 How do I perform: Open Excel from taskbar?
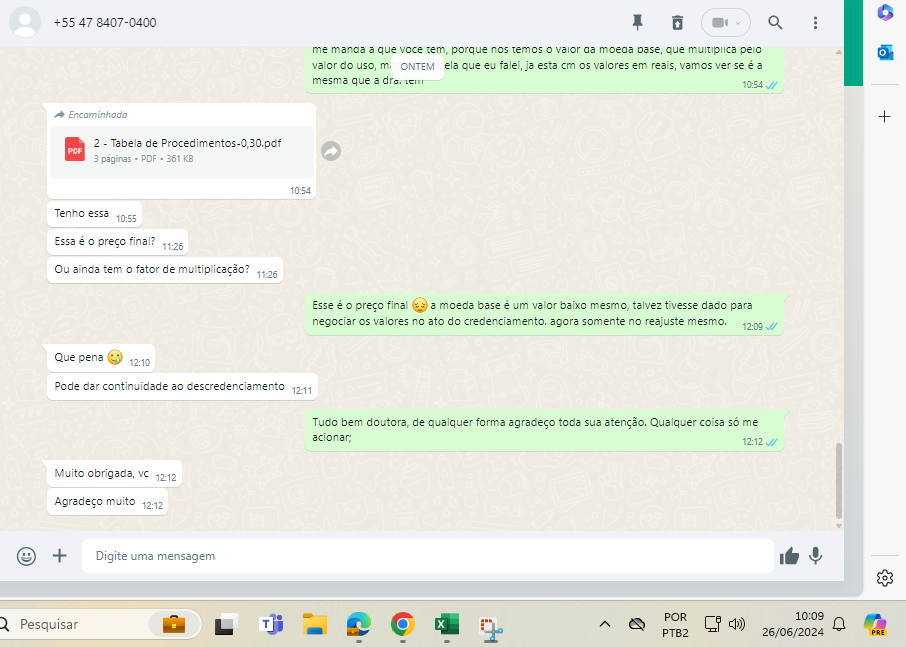(x=447, y=624)
